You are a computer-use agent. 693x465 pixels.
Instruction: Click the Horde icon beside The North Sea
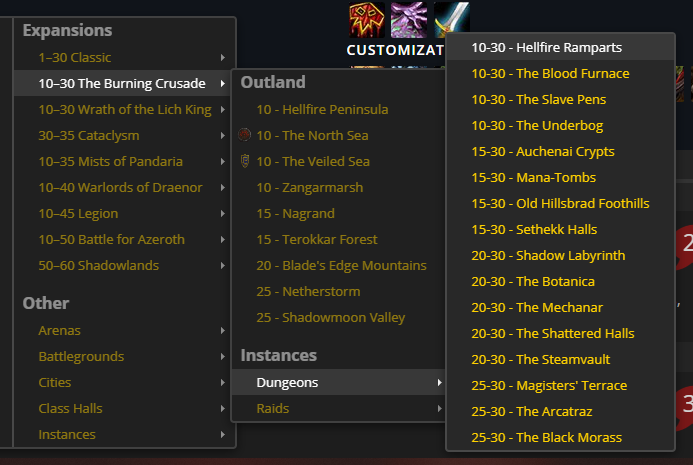click(246, 135)
